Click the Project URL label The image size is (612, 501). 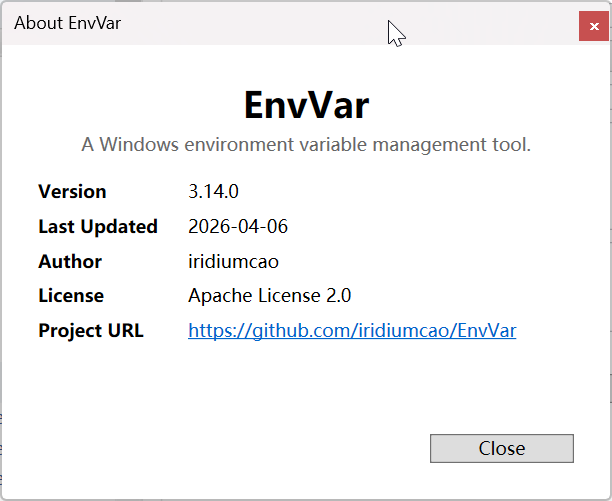pos(91,330)
